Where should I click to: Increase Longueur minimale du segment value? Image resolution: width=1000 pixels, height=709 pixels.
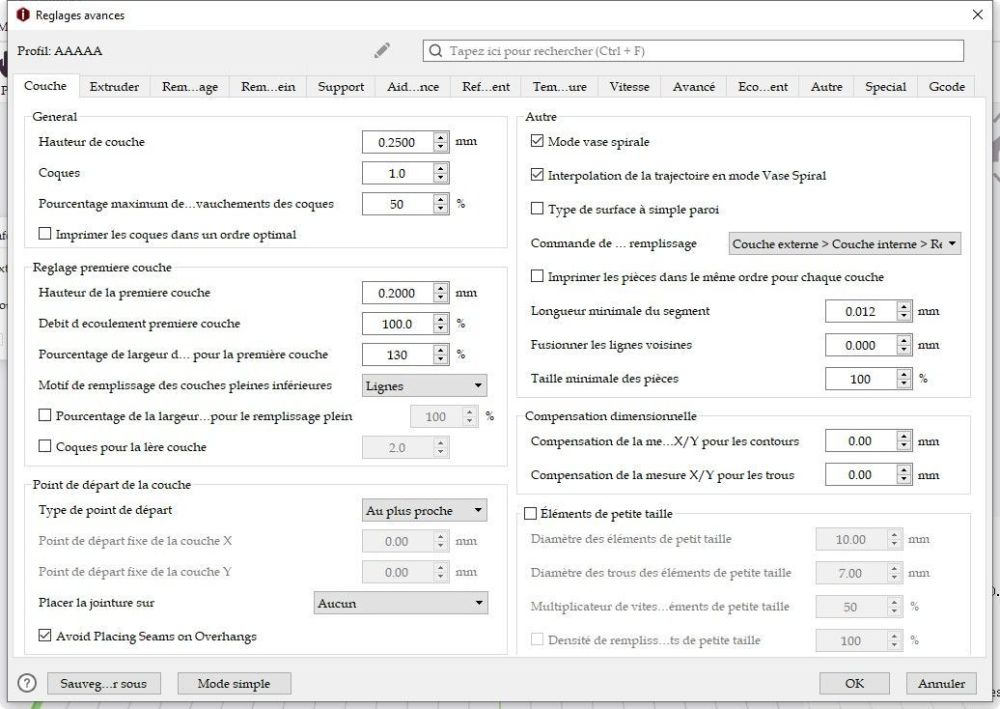(904, 307)
